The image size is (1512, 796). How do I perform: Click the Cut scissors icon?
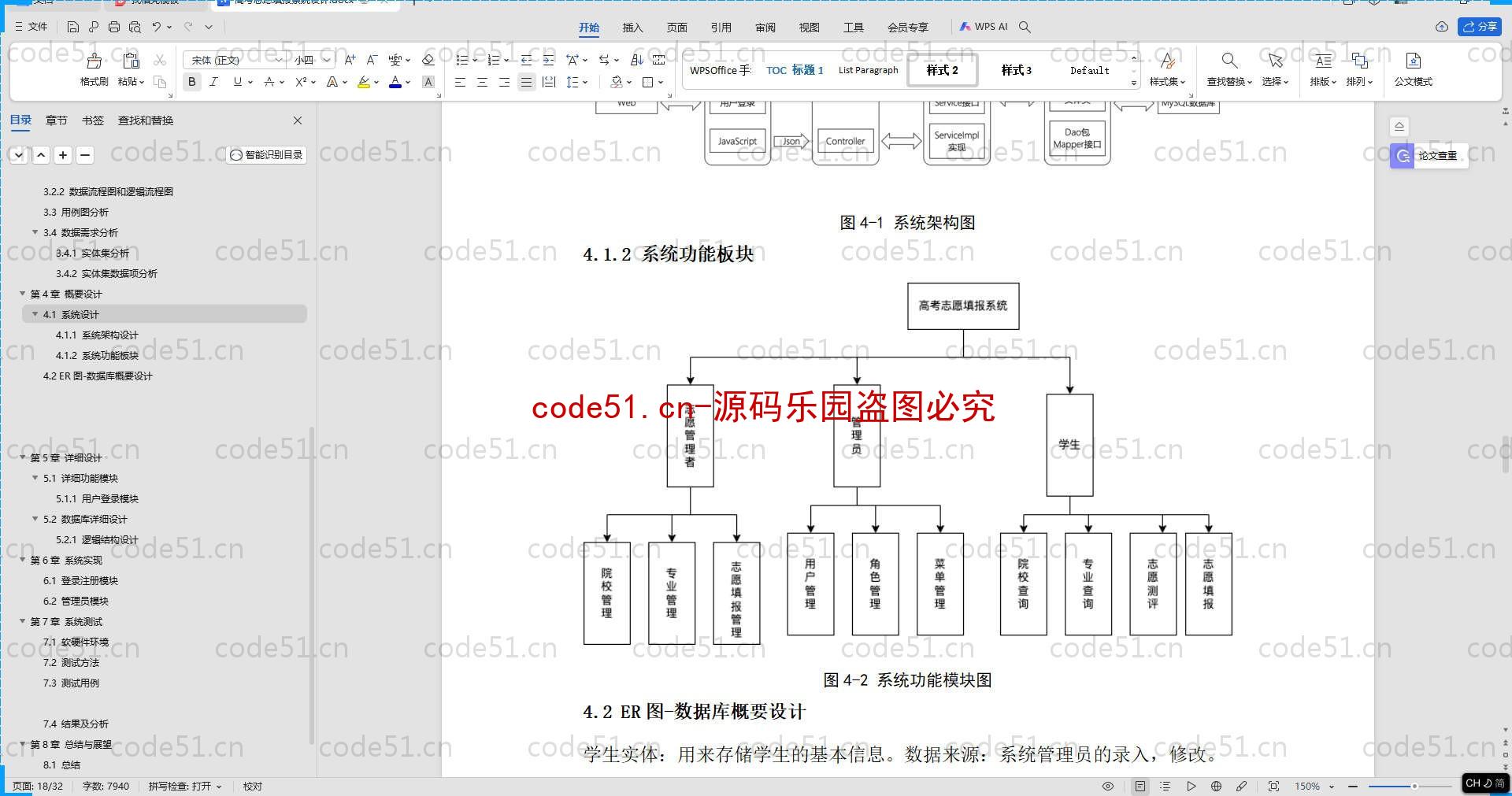coord(160,60)
